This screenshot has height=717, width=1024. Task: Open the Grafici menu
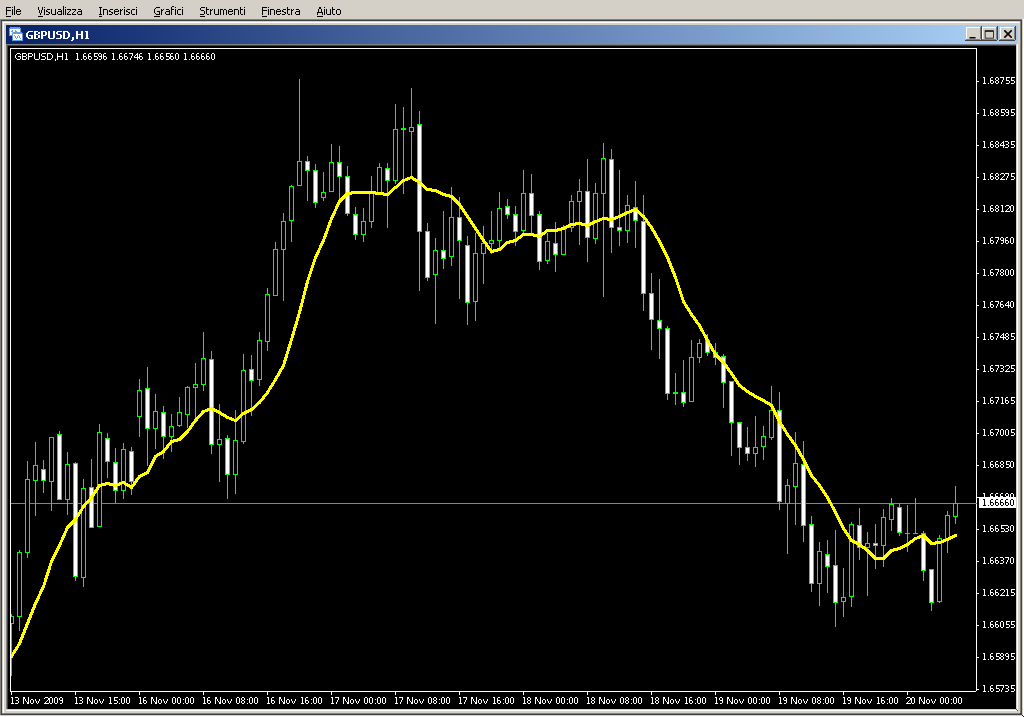[x=168, y=11]
